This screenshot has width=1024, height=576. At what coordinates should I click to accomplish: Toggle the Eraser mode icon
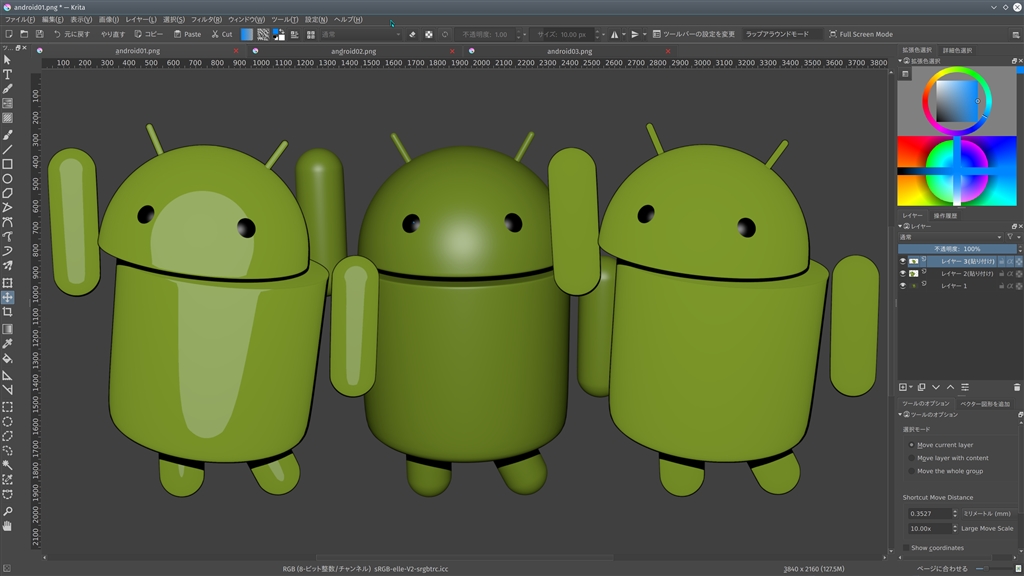[412, 34]
